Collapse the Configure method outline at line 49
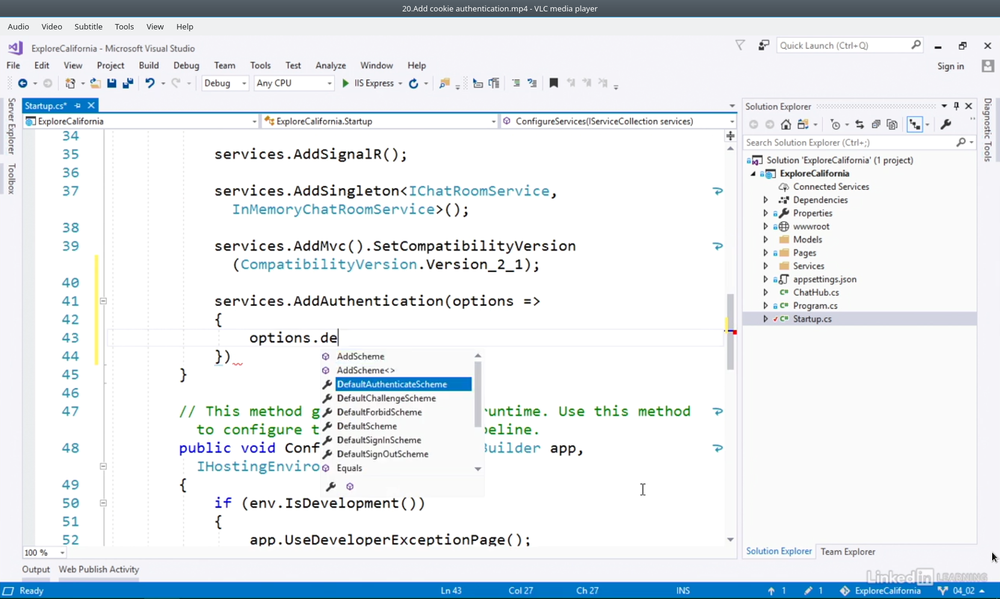The width and height of the screenshot is (1000, 599). [103, 466]
